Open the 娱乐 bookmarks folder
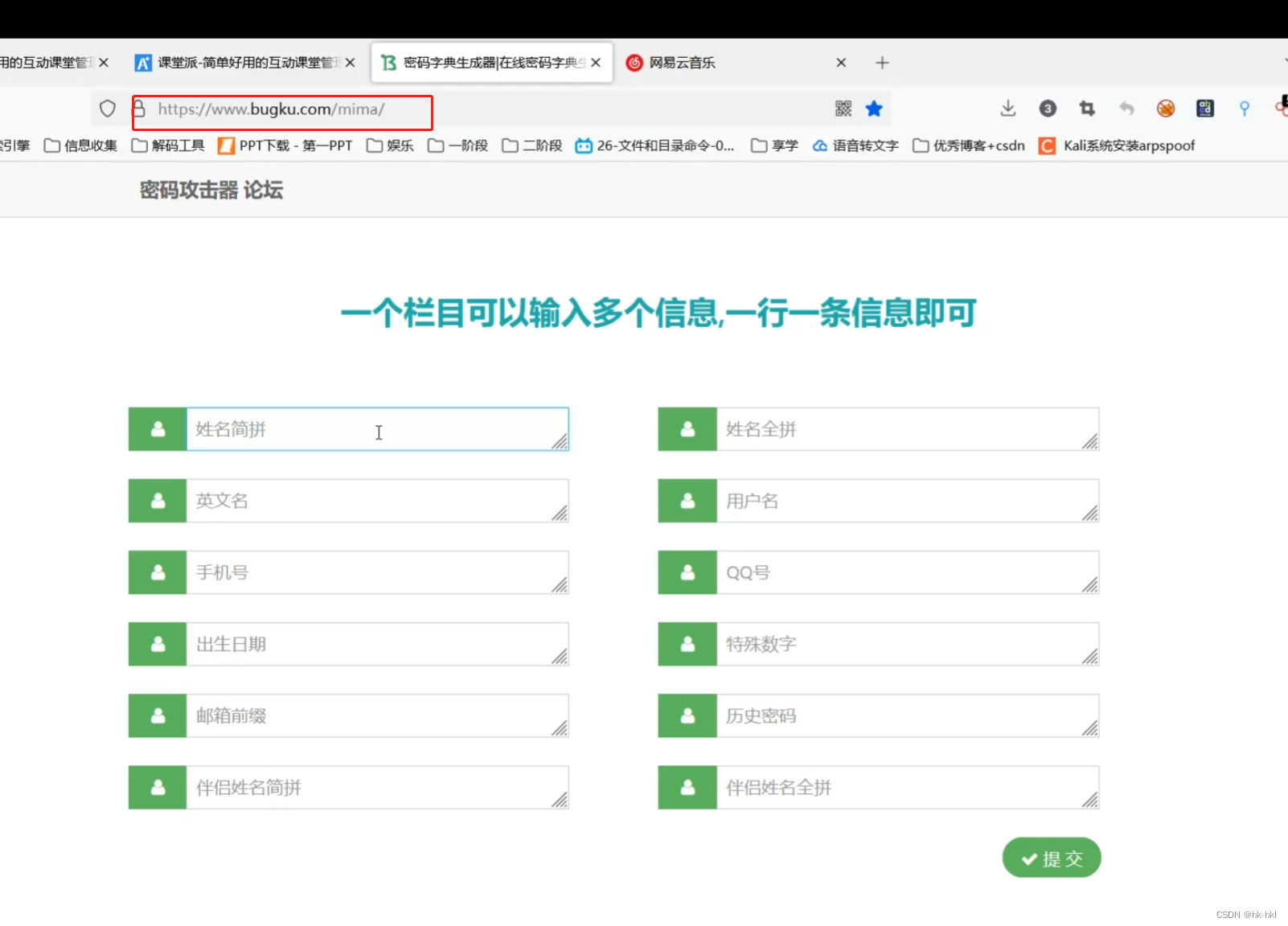Viewport: 1288px width, 926px height. click(x=400, y=145)
